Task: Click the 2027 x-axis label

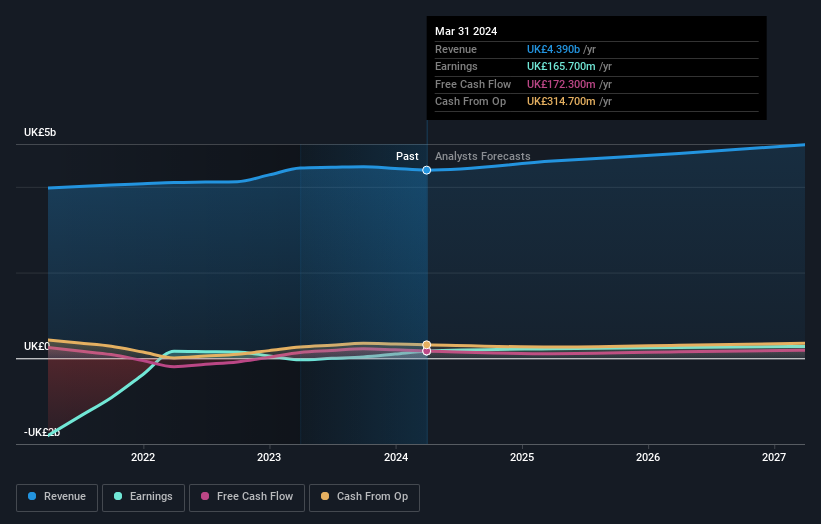Action: pyautogui.click(x=774, y=457)
